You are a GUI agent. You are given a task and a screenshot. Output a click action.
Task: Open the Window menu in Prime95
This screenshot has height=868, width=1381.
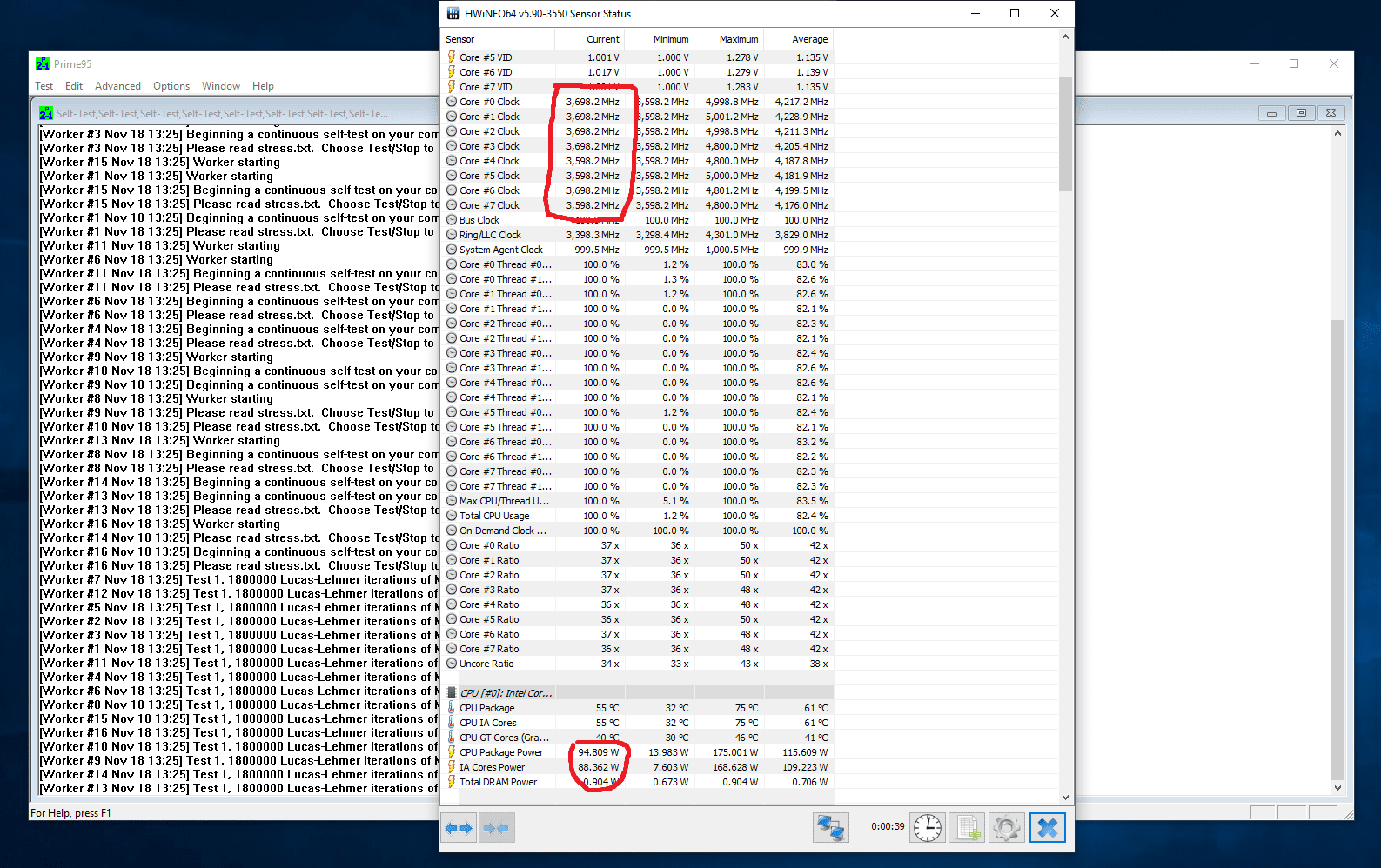point(221,86)
